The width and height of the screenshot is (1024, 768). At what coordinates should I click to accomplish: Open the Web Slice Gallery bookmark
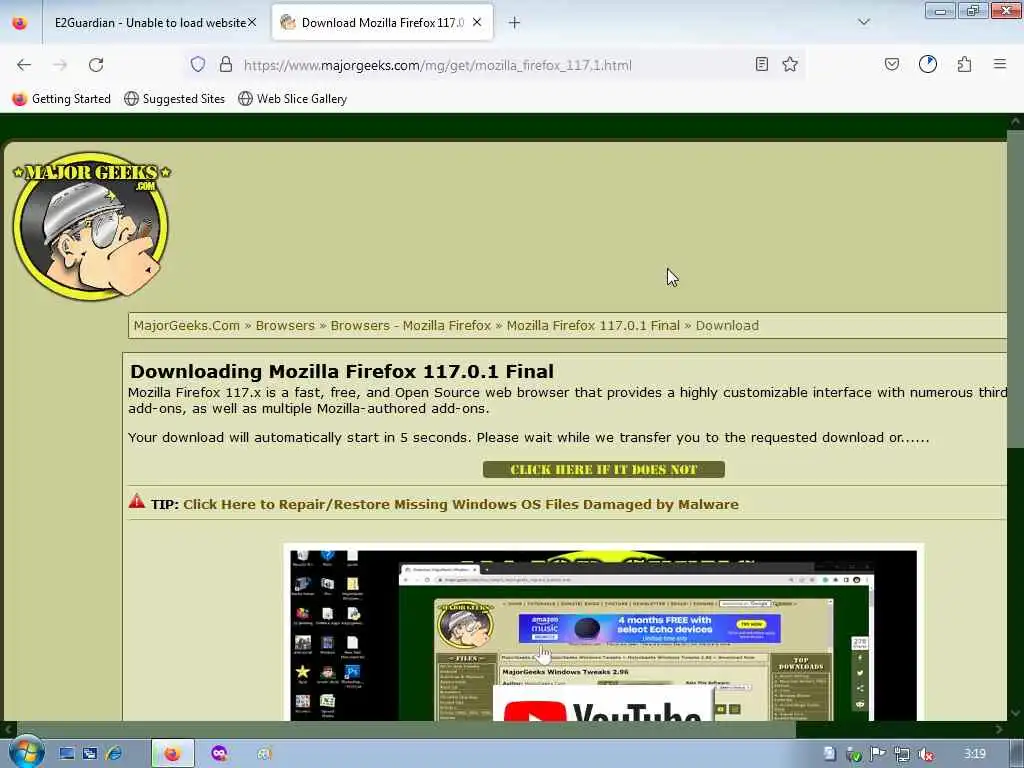[x=293, y=99]
